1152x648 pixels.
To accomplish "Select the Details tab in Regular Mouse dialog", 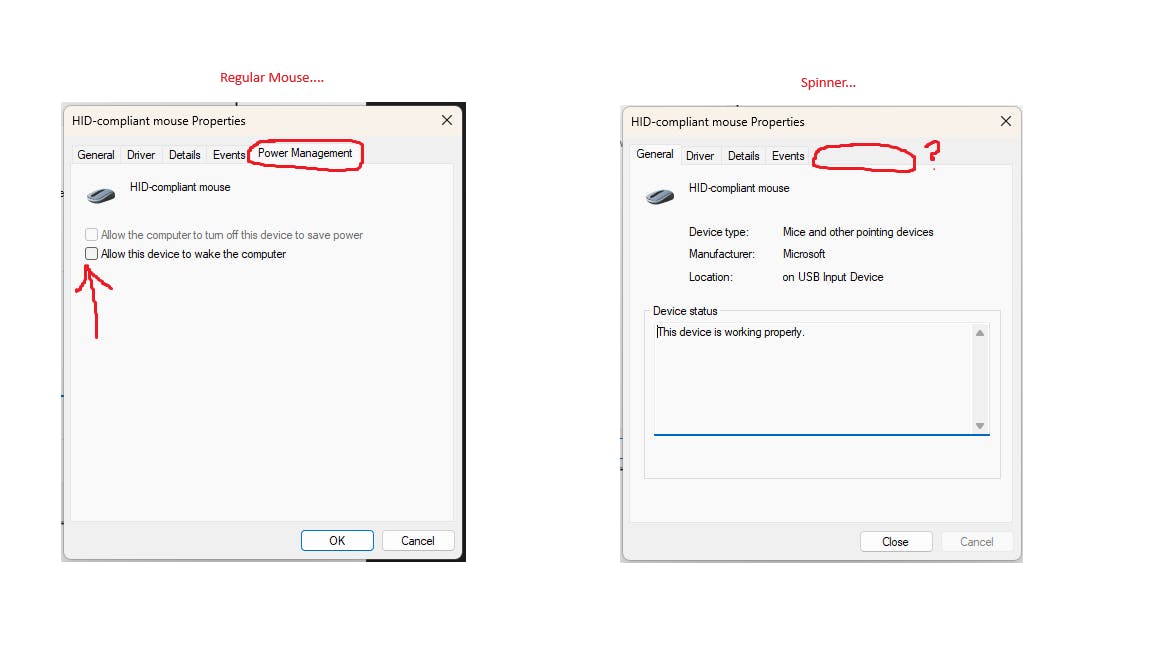I will coord(185,155).
